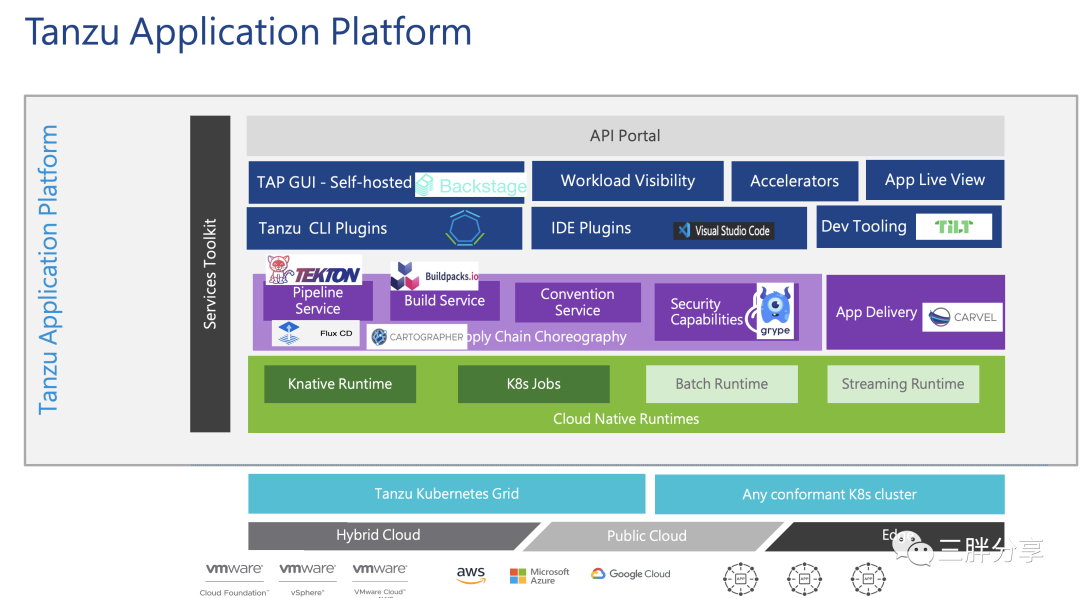1080x598 pixels.
Task: Click the Tilt logo in Dev Tooling
Action: pos(953,226)
